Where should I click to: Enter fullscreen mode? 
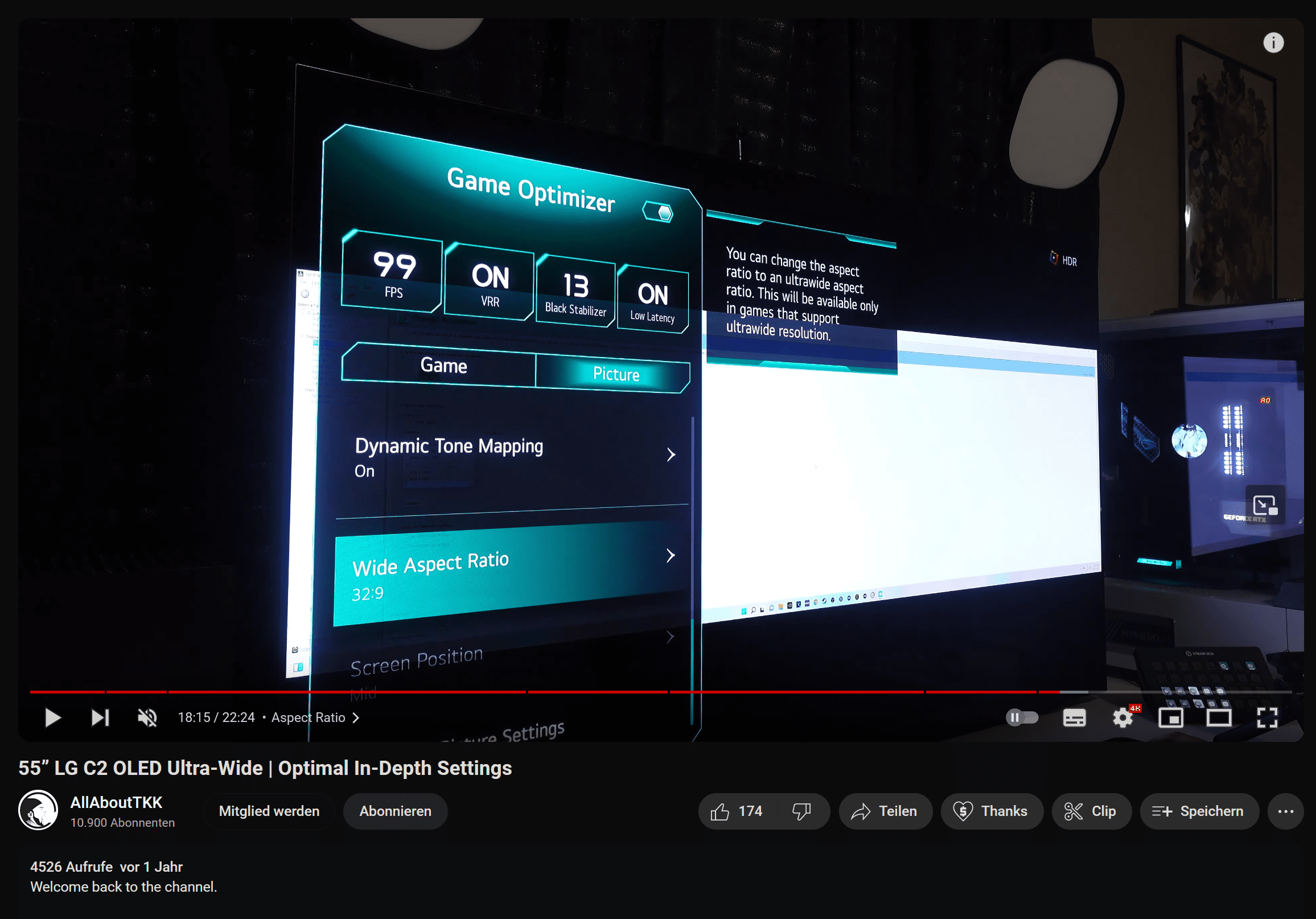(x=1266, y=717)
